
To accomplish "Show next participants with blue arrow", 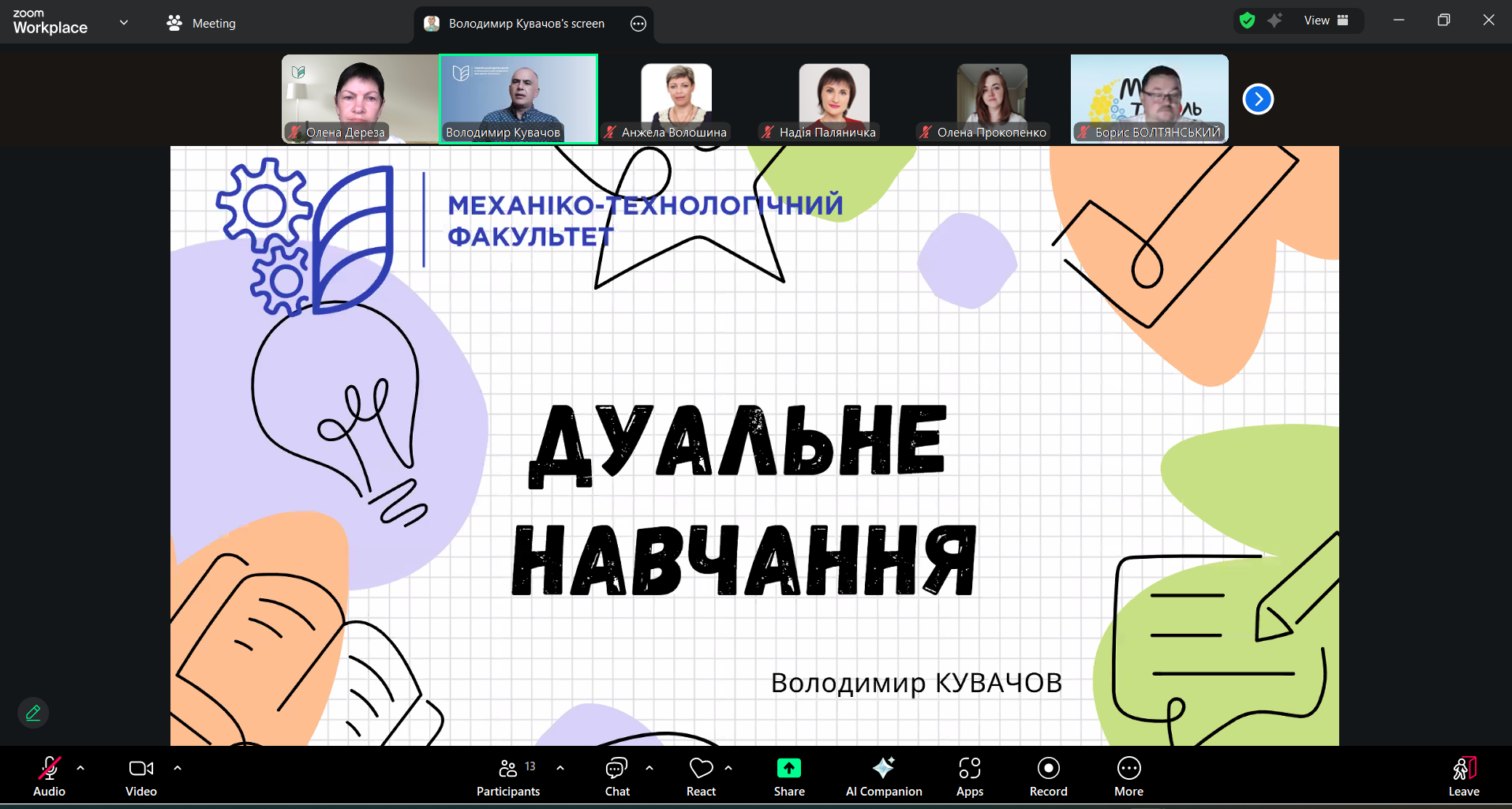I will (x=1258, y=99).
